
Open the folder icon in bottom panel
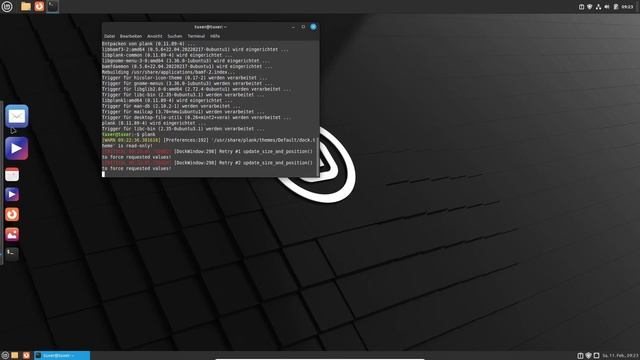click(15, 356)
